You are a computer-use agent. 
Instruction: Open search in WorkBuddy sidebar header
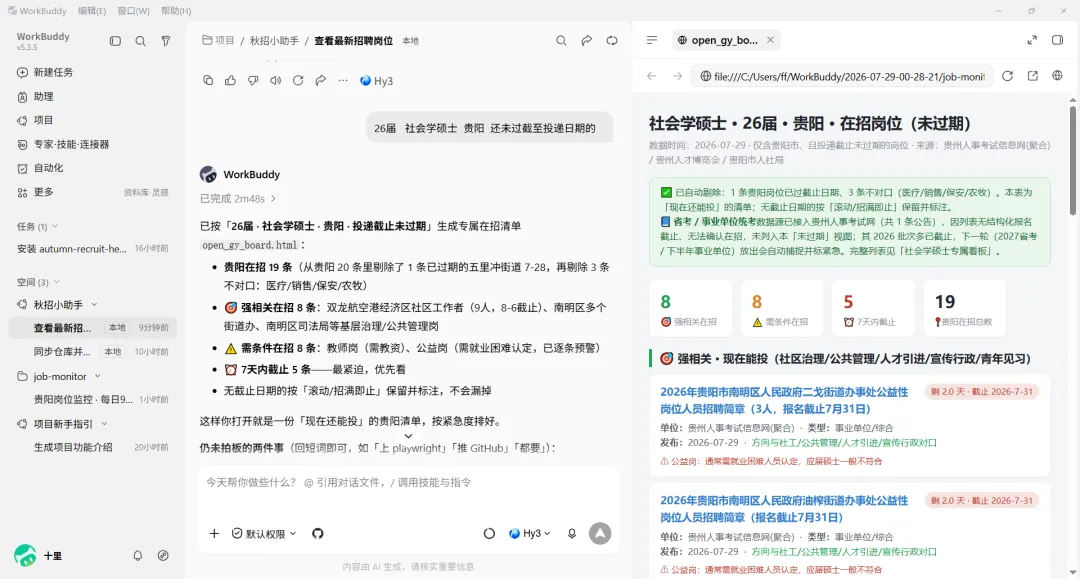click(x=141, y=41)
